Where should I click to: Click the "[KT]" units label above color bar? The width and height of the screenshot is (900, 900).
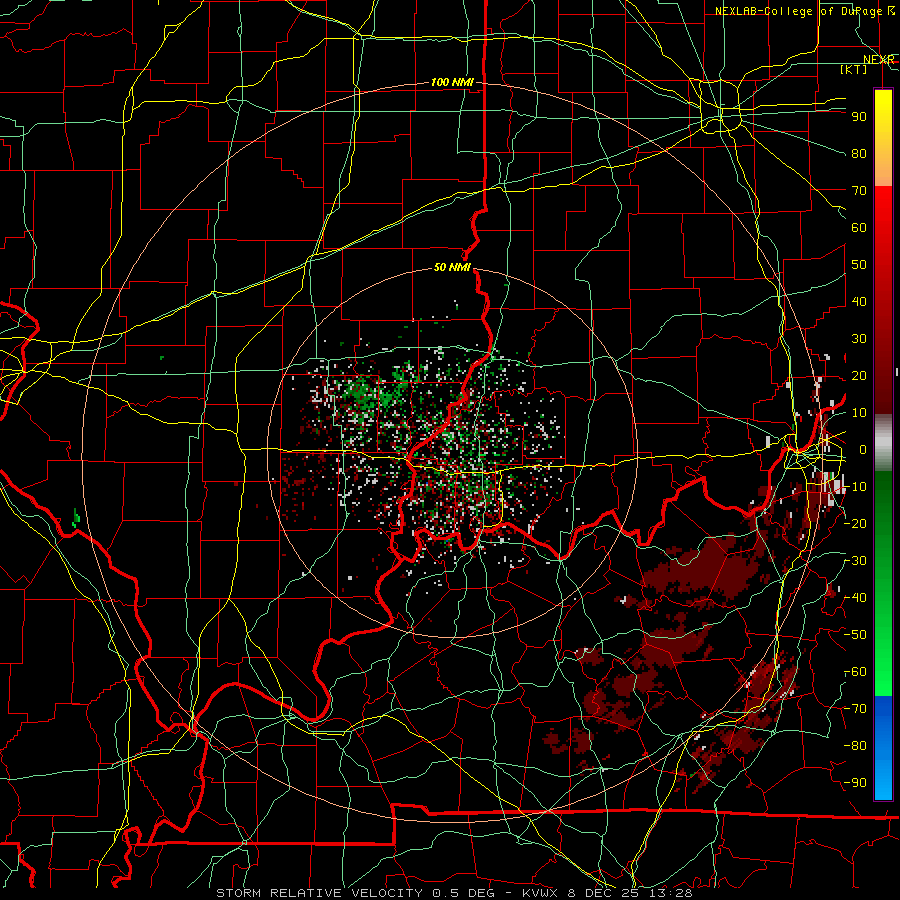pos(854,69)
